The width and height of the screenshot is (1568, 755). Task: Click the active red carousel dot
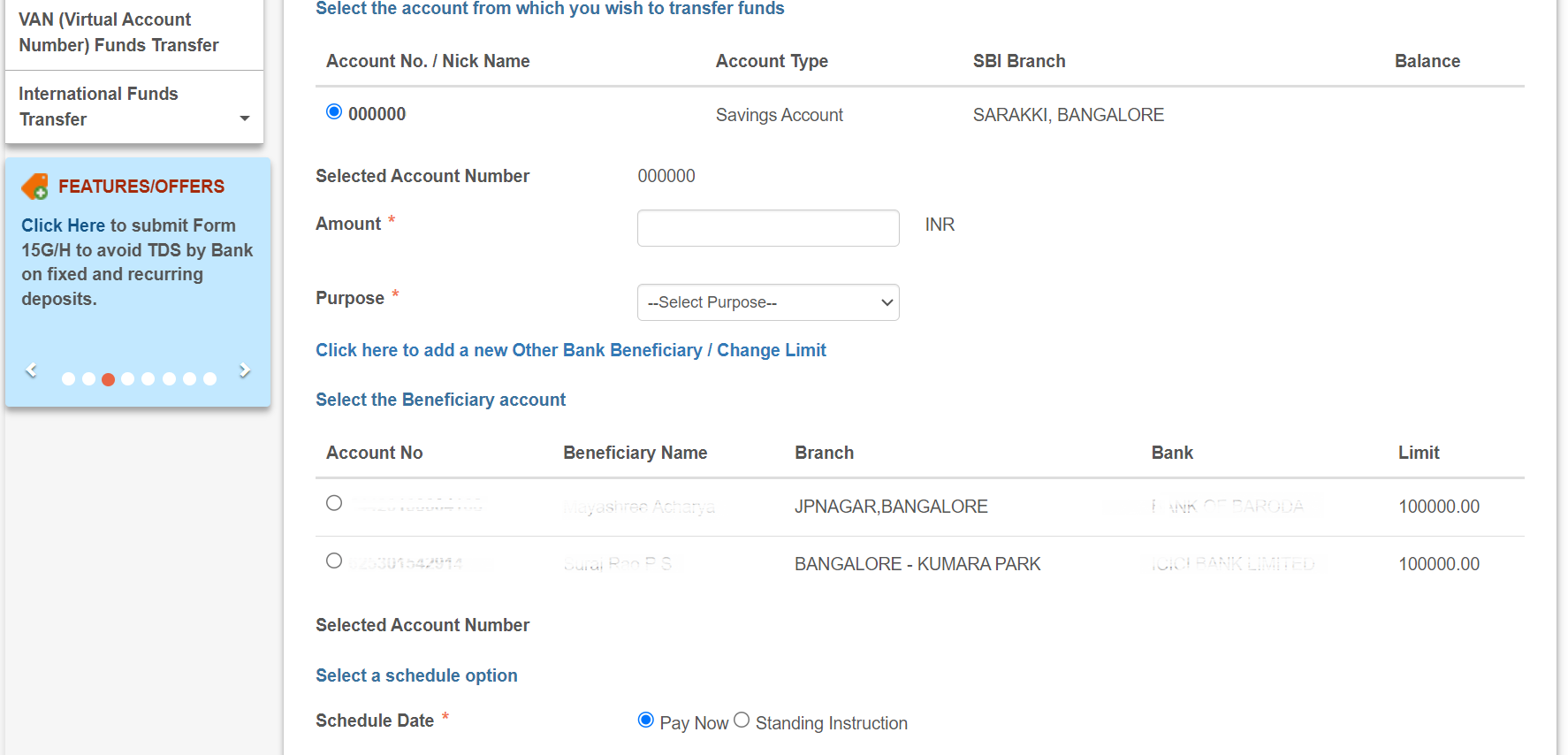[108, 378]
